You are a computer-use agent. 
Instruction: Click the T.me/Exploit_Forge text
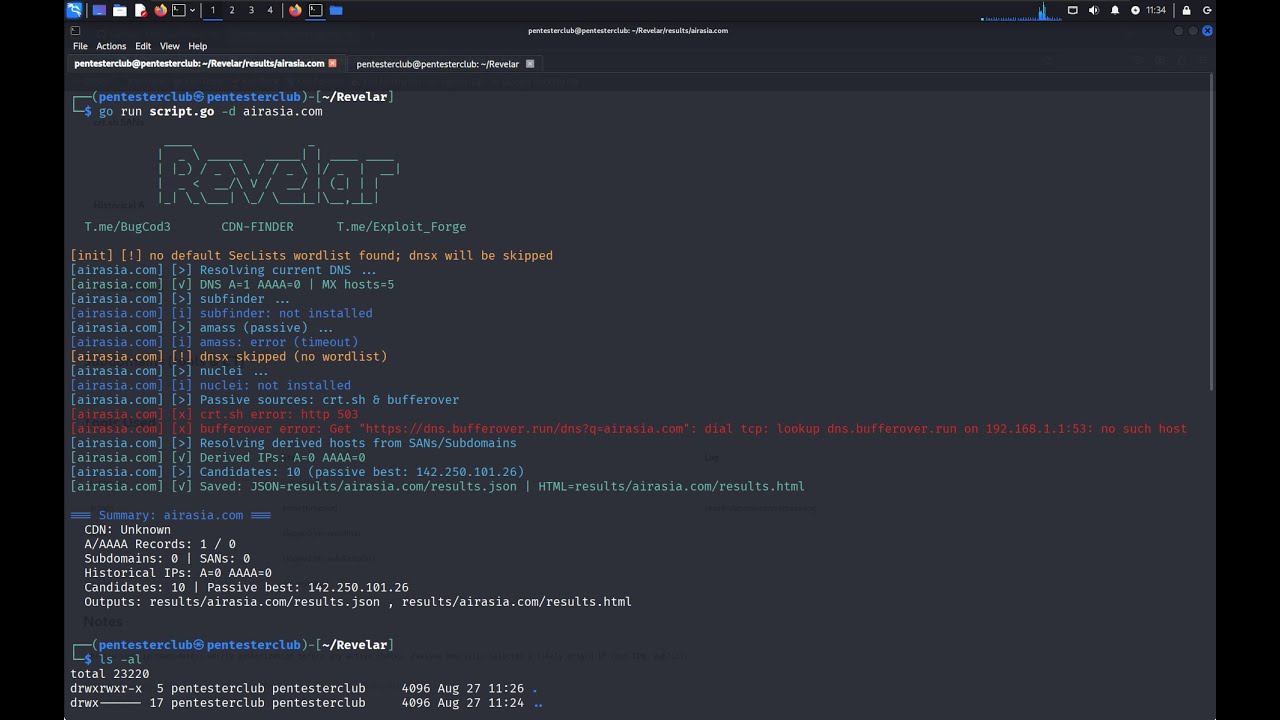point(401,227)
